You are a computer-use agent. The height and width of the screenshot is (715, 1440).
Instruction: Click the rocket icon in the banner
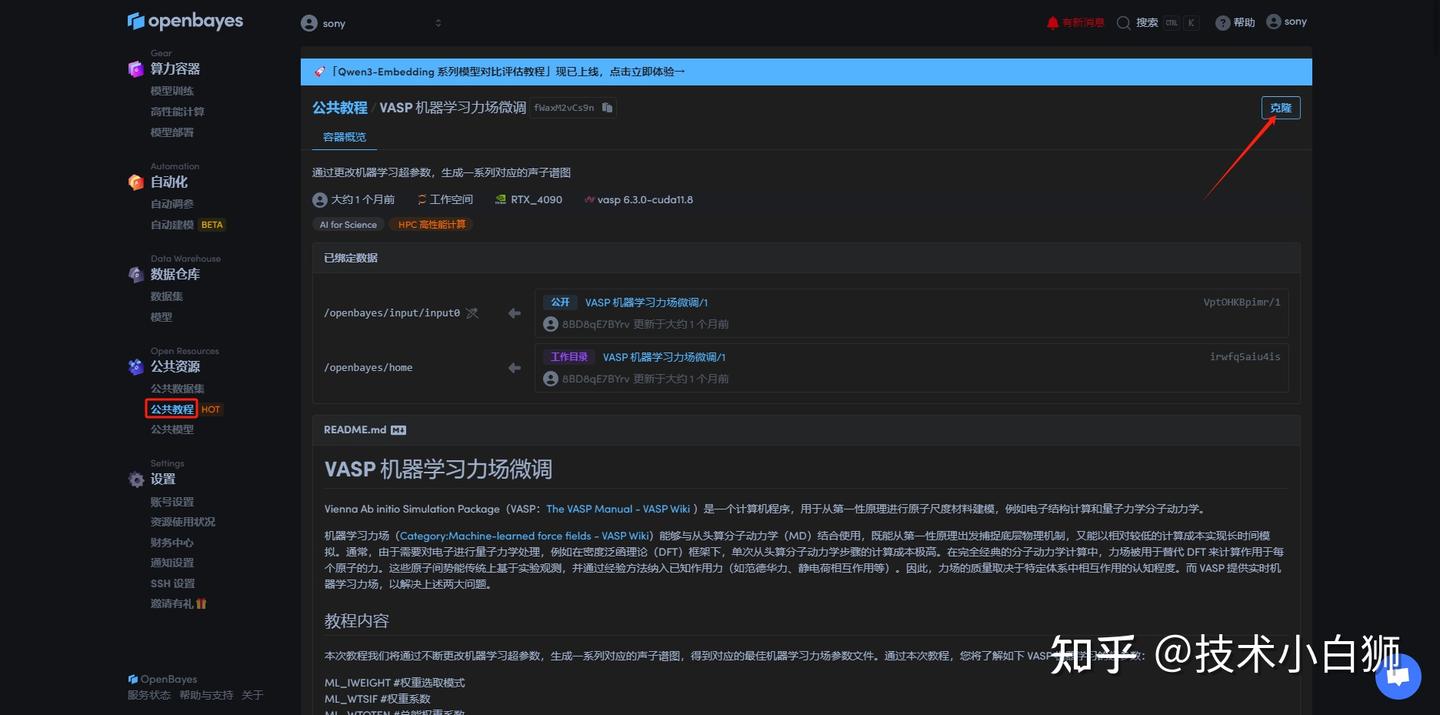[x=320, y=72]
